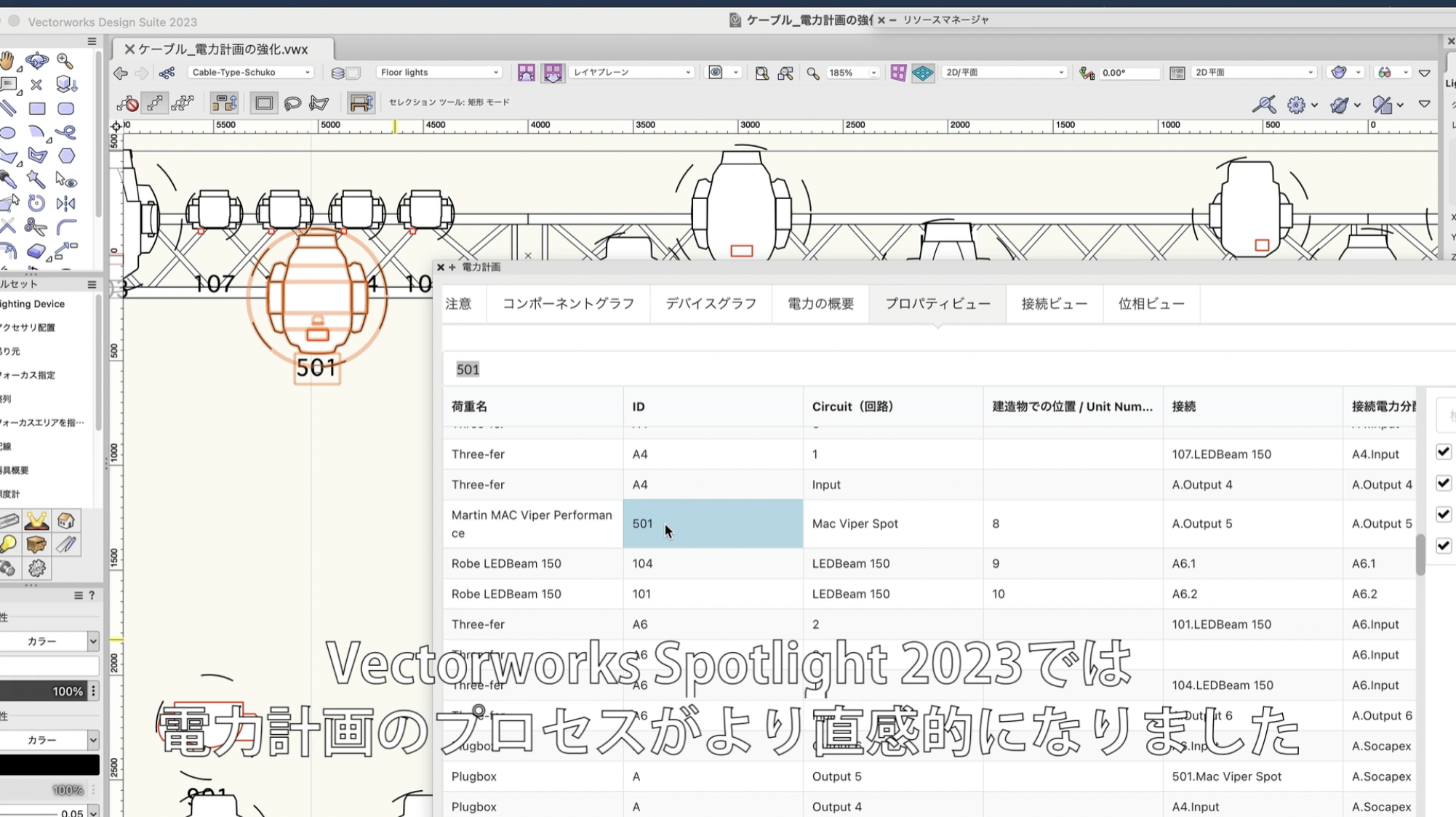Click the rotation angle 0.00° field
The width and height of the screenshot is (1456, 817).
1129,73
